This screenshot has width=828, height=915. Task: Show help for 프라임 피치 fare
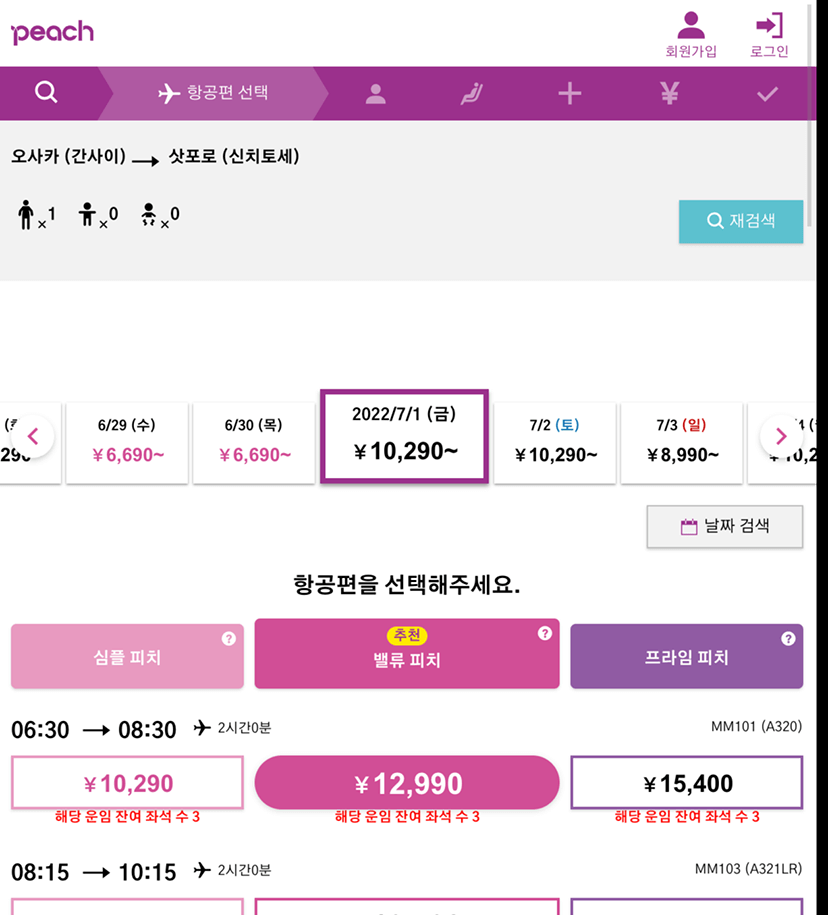pos(788,638)
